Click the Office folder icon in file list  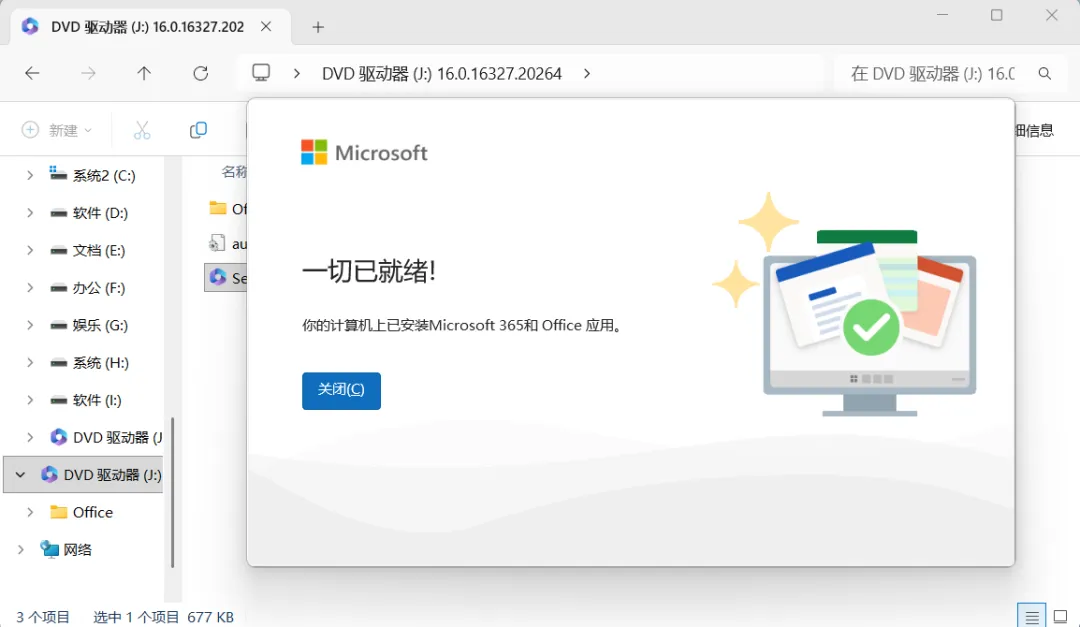(x=218, y=208)
